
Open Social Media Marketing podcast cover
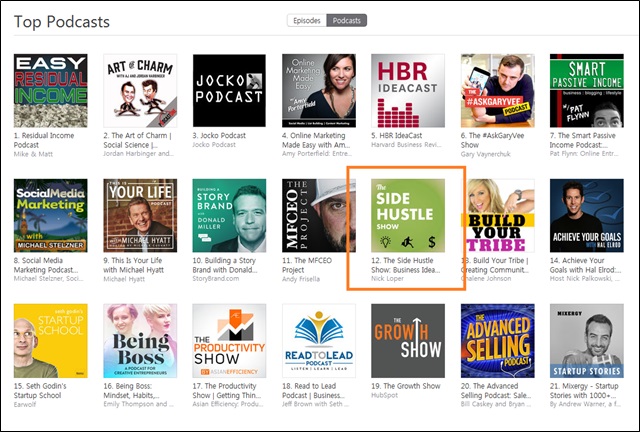click(50, 215)
